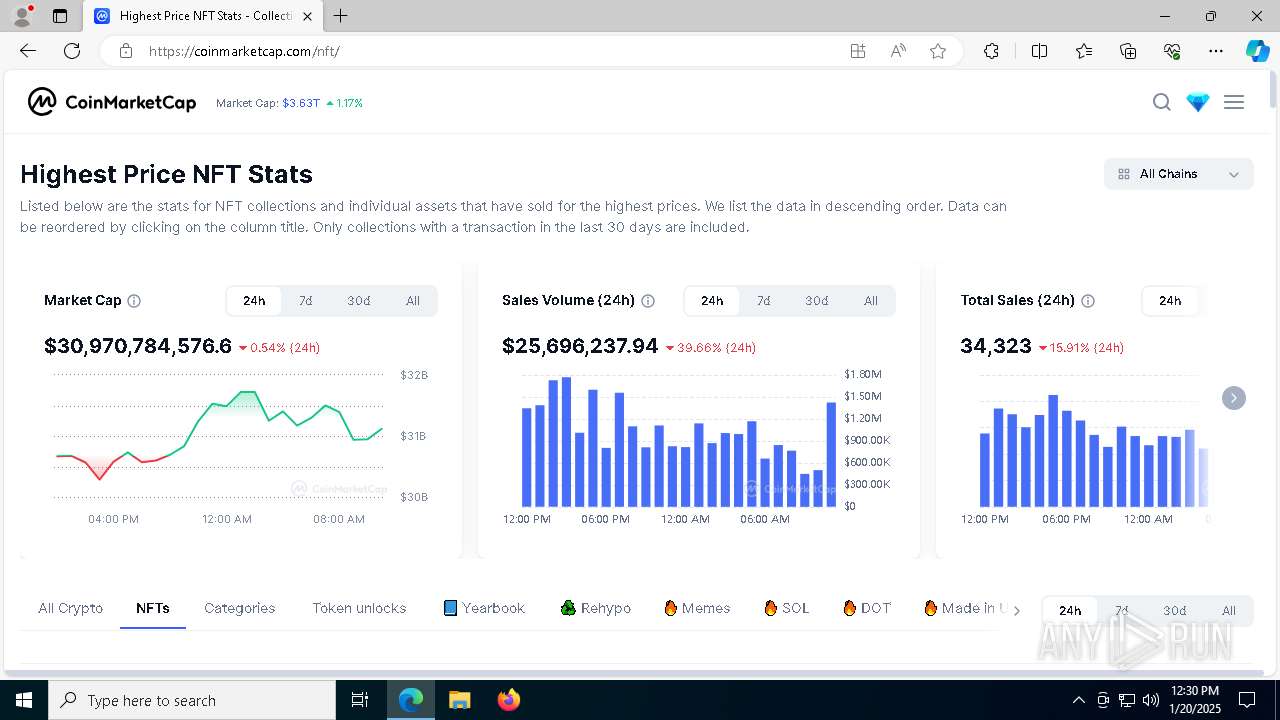Switch to the All Crypto tab
1280x720 pixels.
(70, 608)
